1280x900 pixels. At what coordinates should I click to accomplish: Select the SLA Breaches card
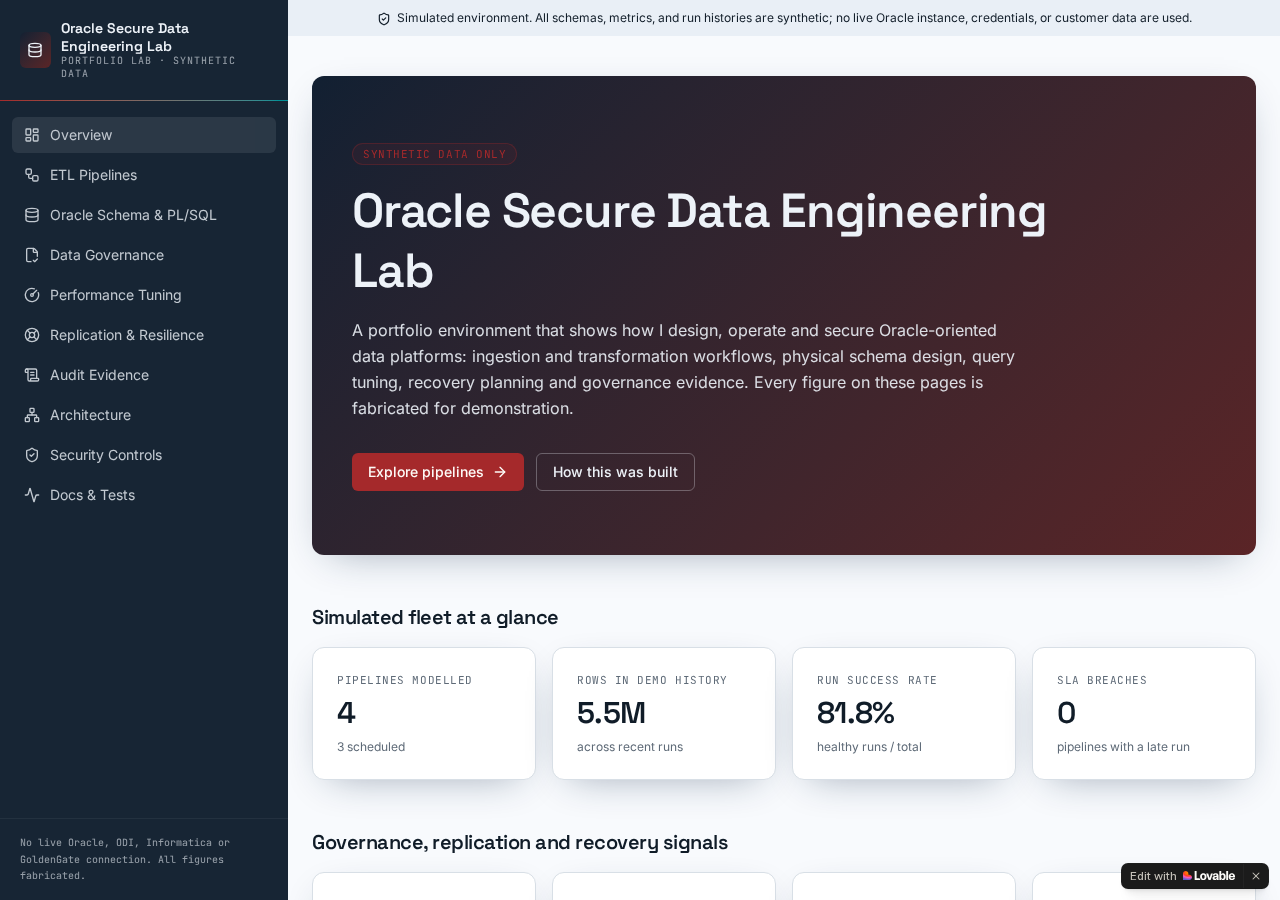point(1144,713)
